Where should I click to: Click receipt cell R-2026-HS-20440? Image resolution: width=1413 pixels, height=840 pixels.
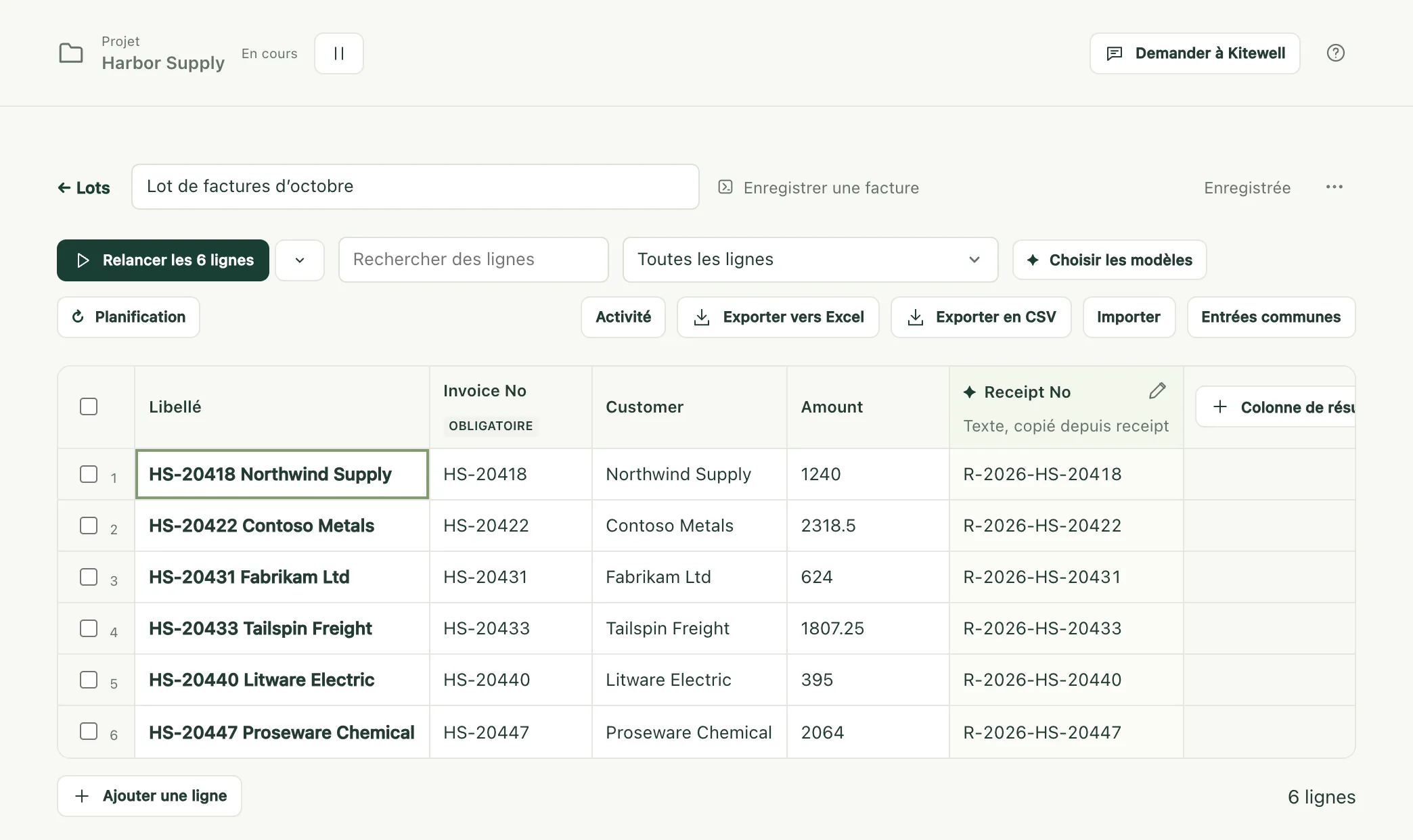click(x=1067, y=680)
